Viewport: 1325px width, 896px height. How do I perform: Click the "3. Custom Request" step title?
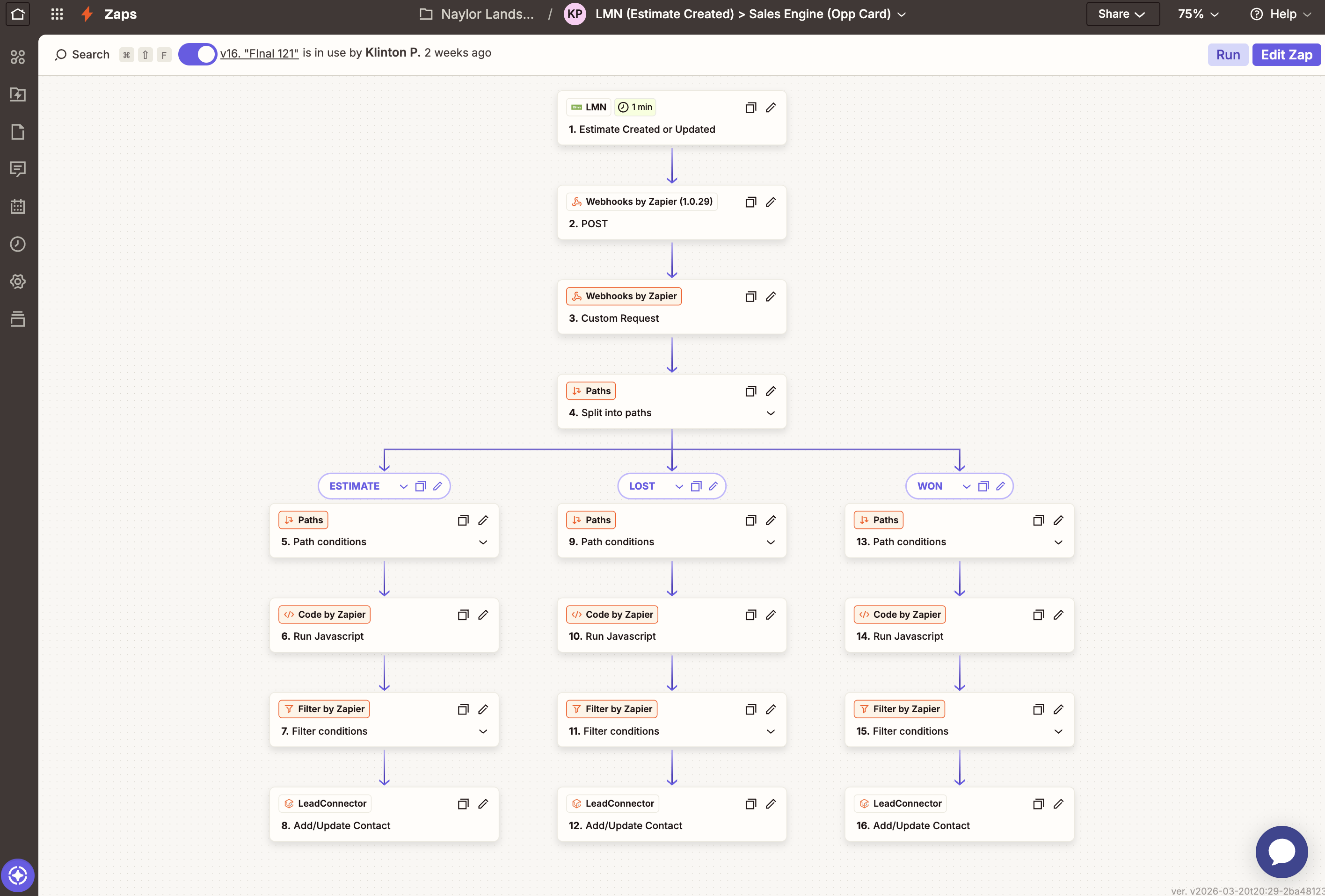point(613,318)
